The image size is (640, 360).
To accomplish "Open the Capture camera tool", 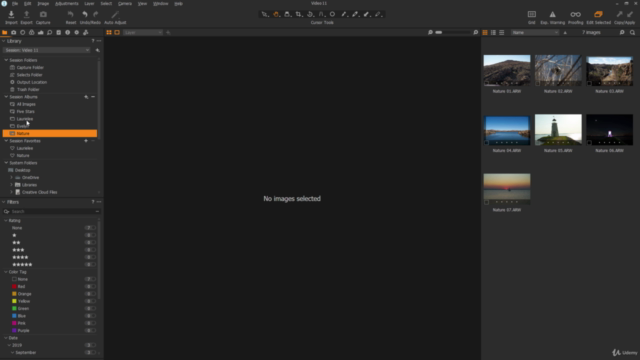I will click(43, 15).
